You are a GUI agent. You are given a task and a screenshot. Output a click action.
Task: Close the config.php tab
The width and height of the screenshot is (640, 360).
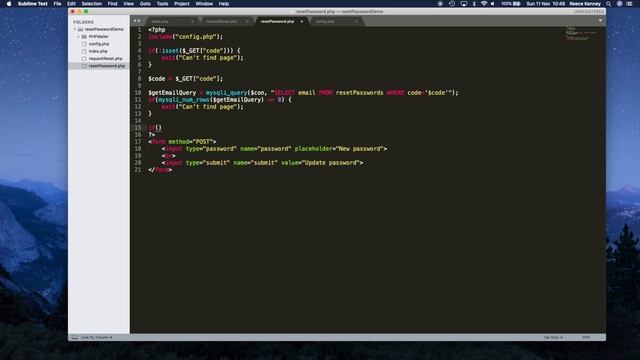(x=356, y=21)
